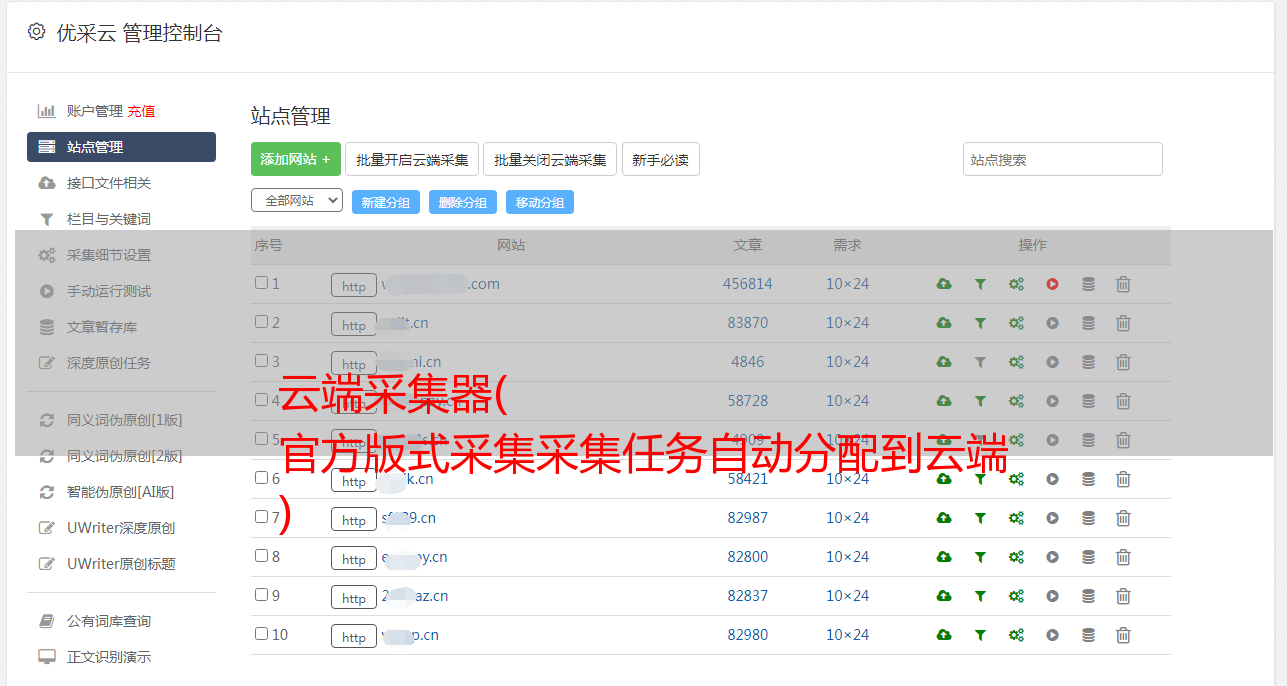Open gear settings icon in row 7
This screenshot has width=1287, height=686.
1016,518
